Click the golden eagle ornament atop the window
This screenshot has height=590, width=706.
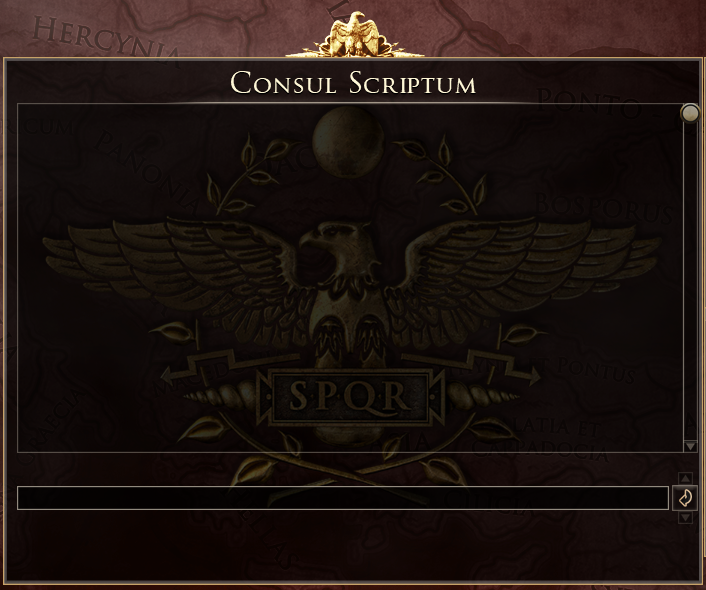point(354,35)
